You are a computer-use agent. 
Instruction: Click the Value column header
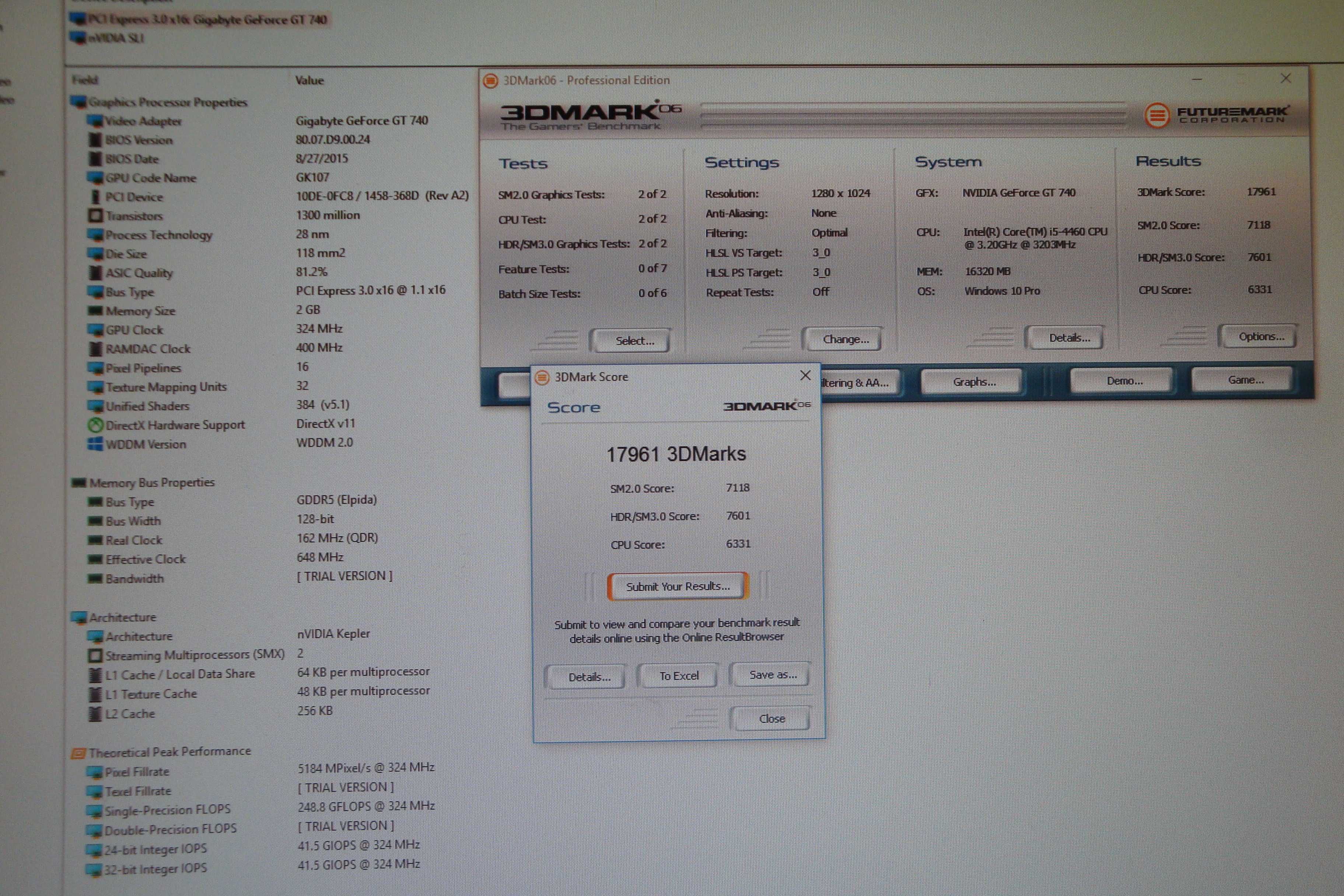(309, 81)
